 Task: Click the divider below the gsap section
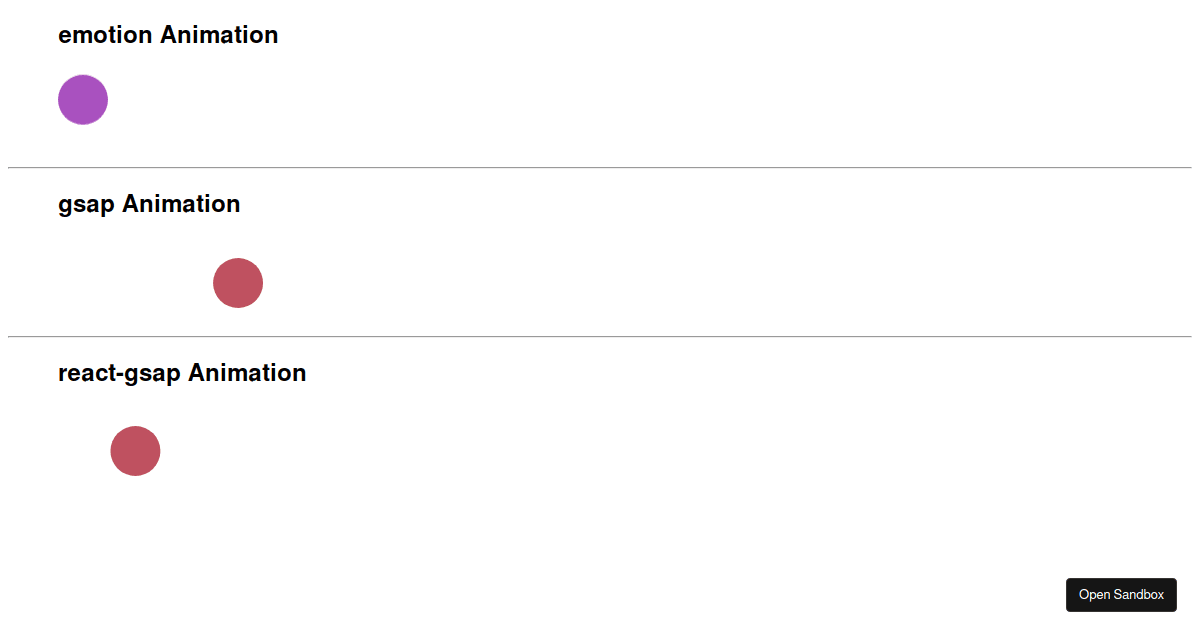tap(600, 335)
